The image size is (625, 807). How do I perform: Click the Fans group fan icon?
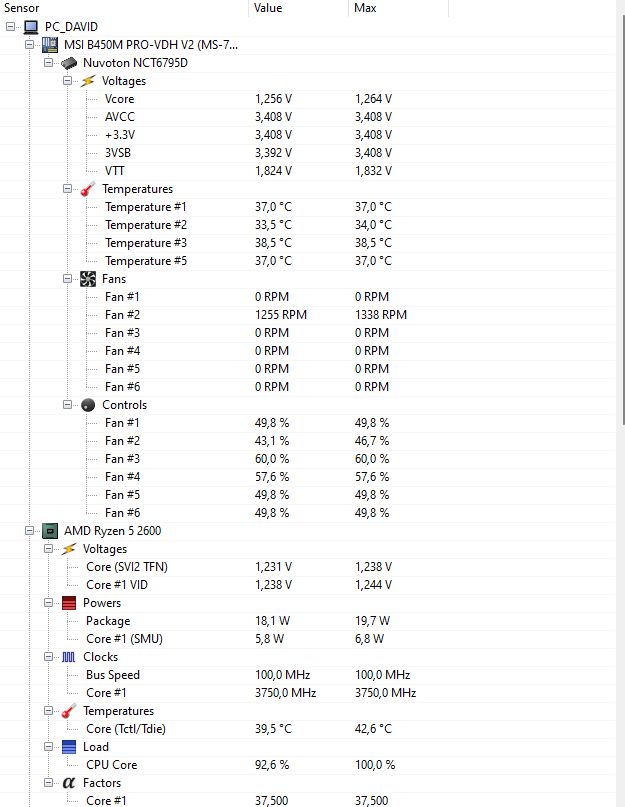tap(88, 279)
